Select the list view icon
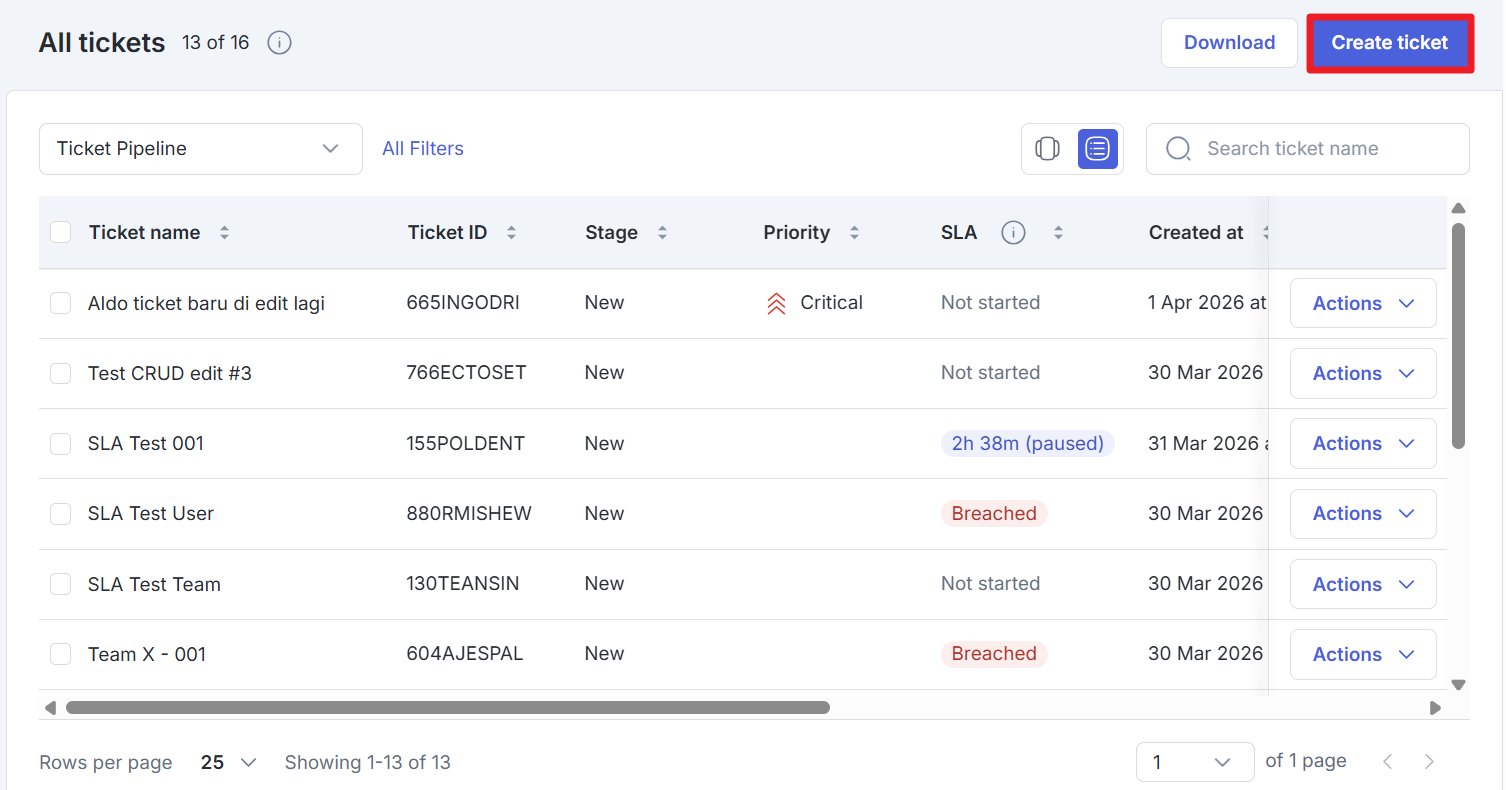 point(1097,149)
